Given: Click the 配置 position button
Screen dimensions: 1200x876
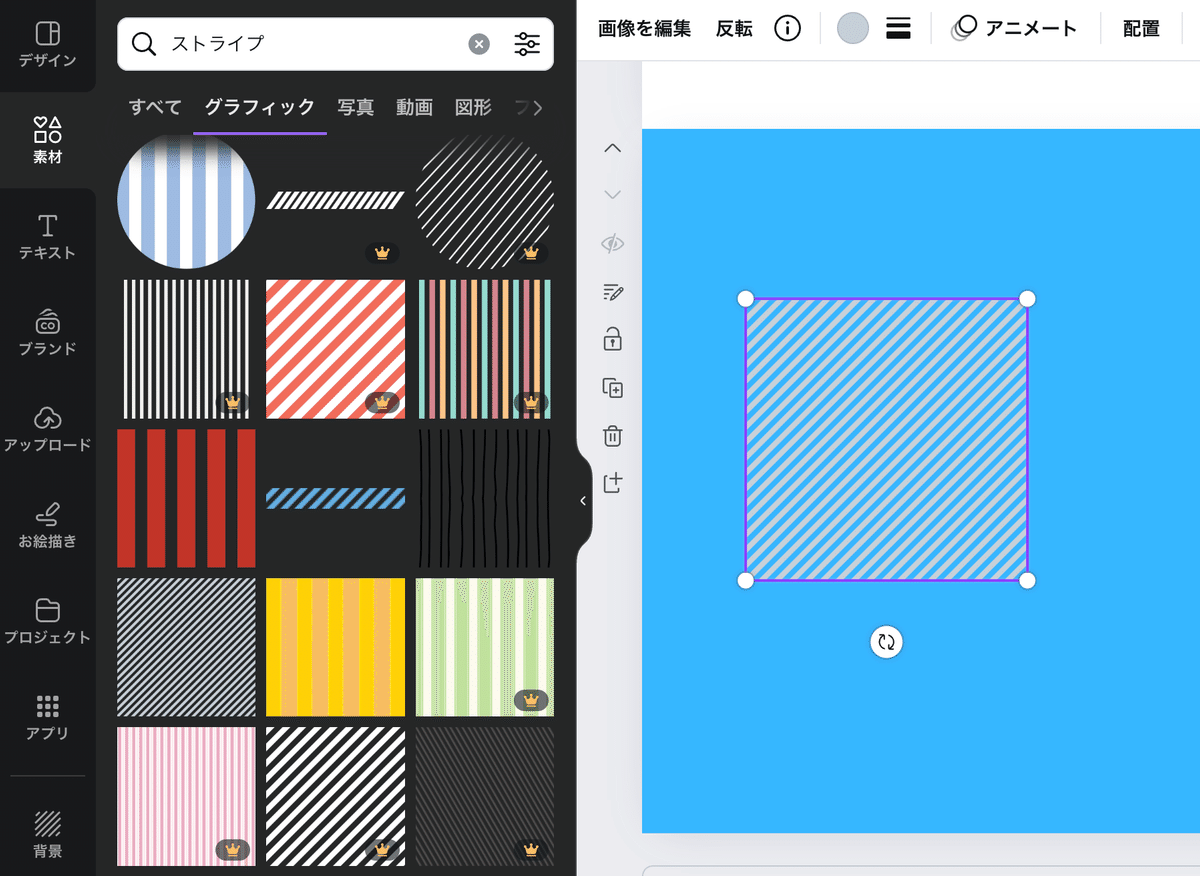Looking at the screenshot, I should point(1141,29).
